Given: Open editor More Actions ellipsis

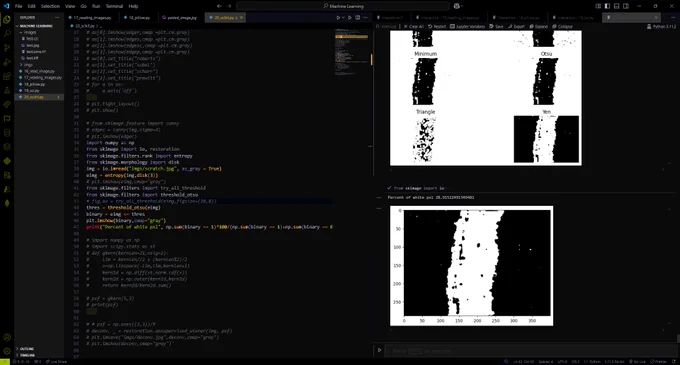Looking at the screenshot, I should pyautogui.click(x=366, y=18).
